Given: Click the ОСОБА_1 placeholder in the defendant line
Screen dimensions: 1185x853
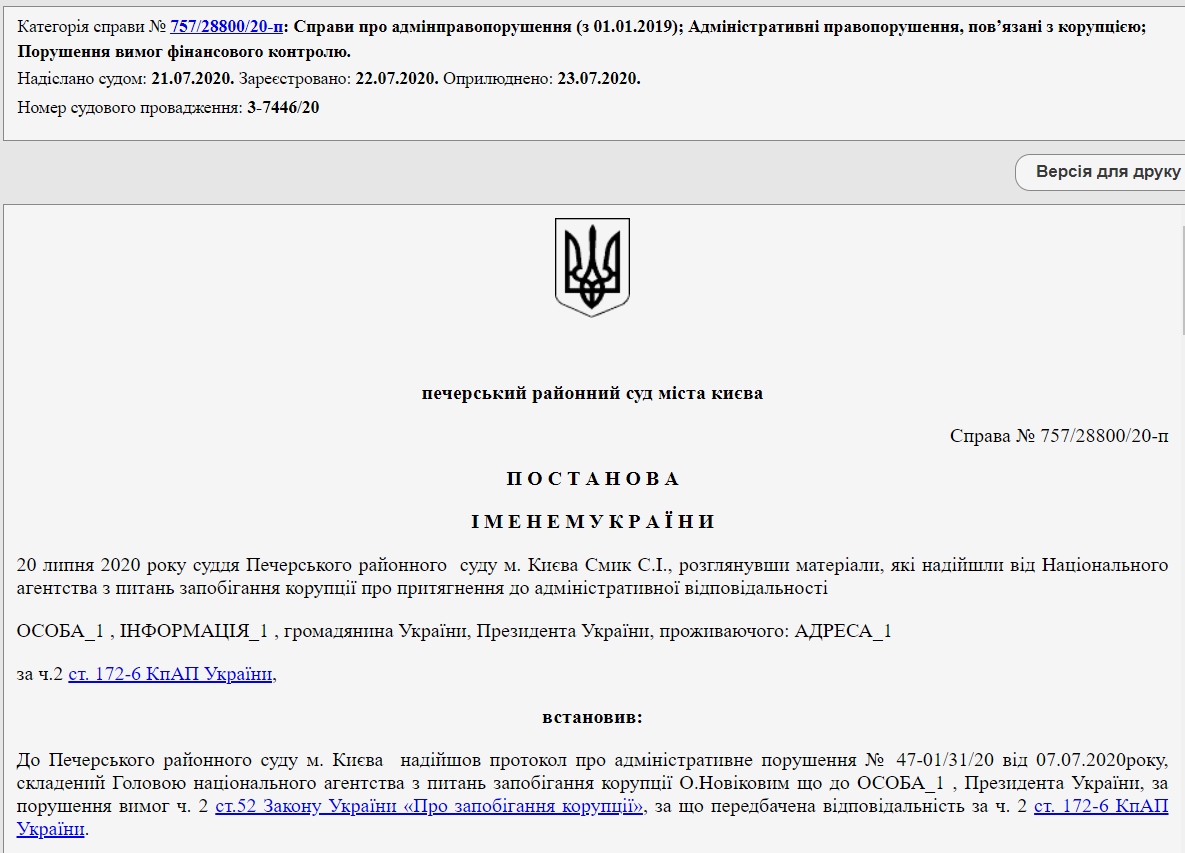Looking at the screenshot, I should coord(61,631).
